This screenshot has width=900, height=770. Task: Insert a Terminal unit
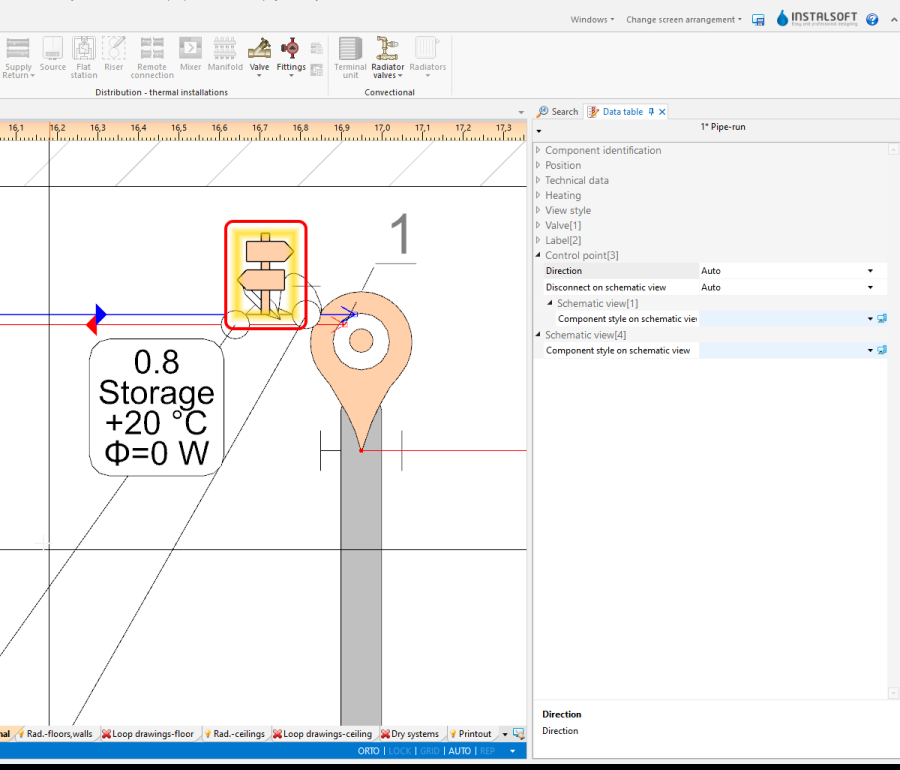click(350, 57)
